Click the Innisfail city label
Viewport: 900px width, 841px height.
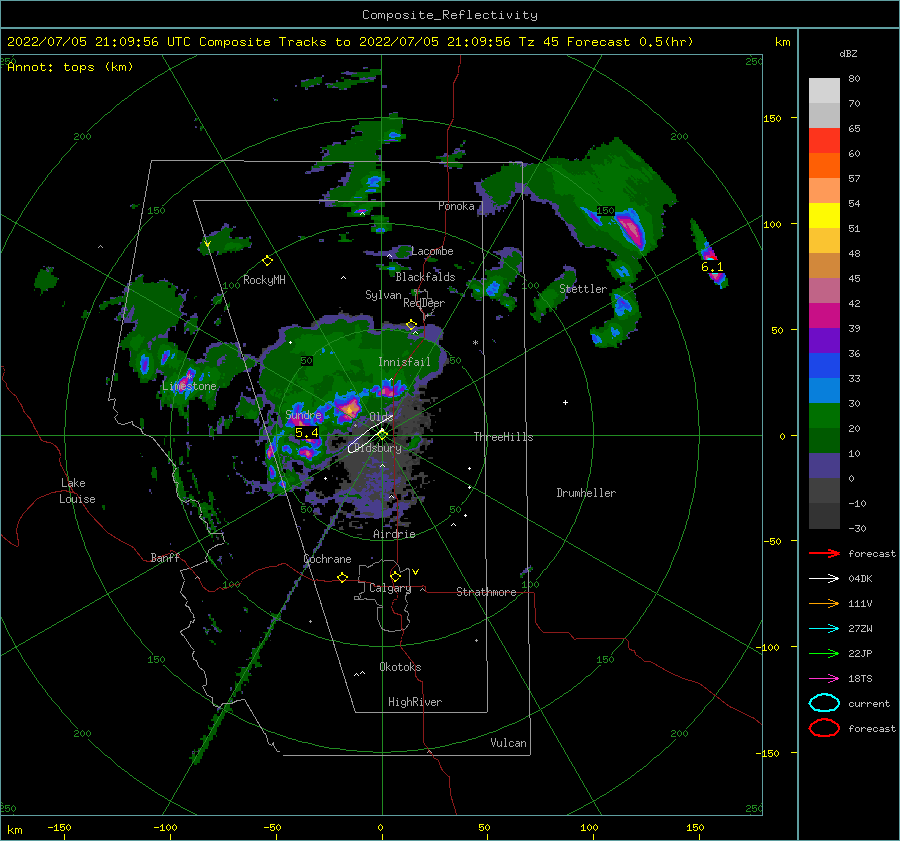(x=404, y=362)
